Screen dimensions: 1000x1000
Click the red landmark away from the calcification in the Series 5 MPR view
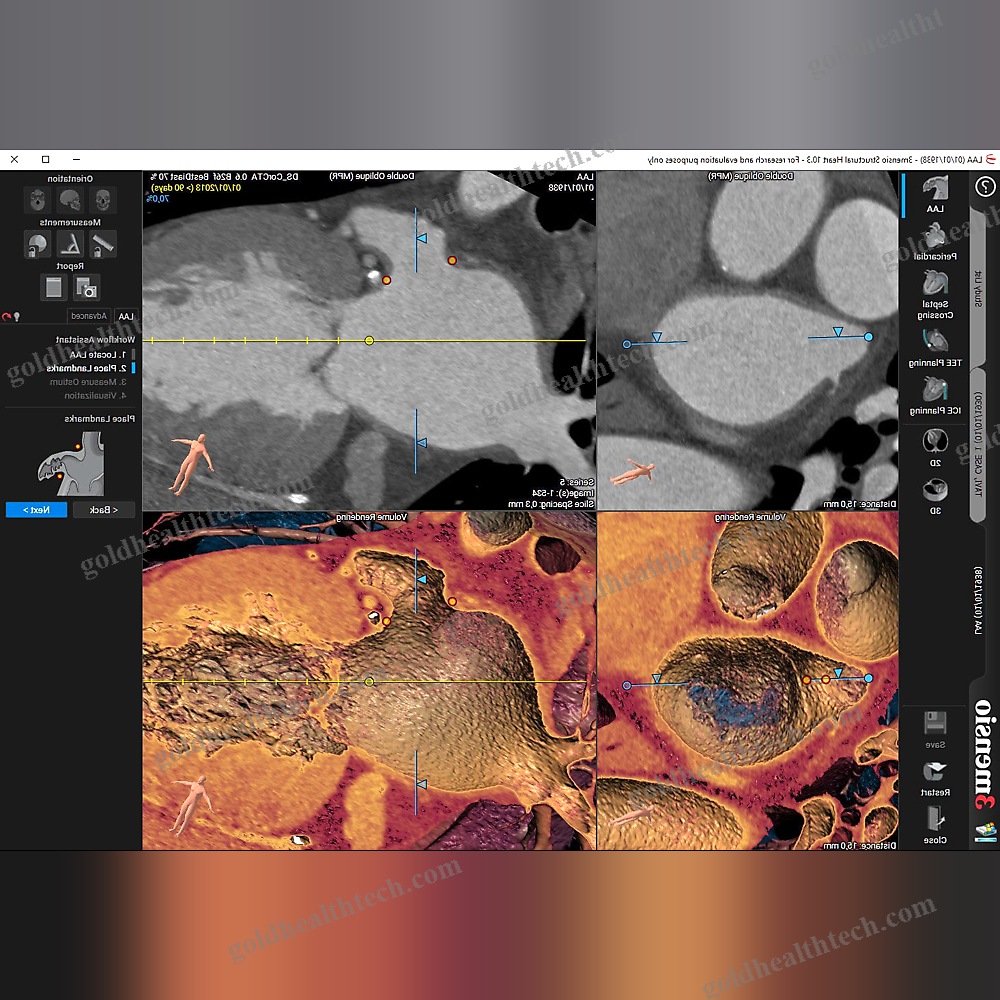click(452, 260)
